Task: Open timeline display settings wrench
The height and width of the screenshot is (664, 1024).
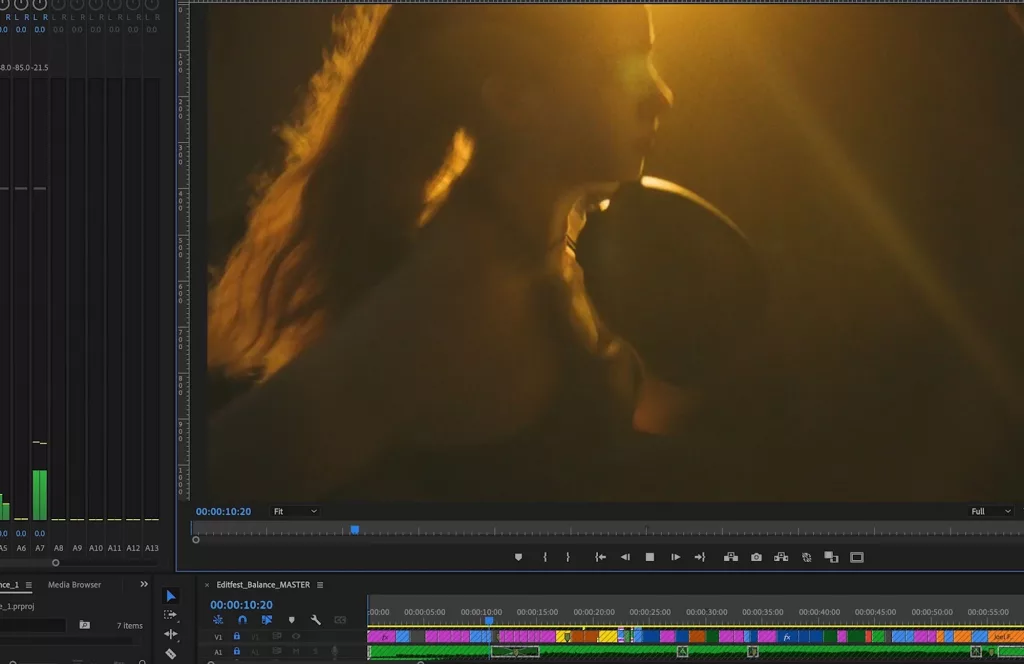Action: coord(316,620)
